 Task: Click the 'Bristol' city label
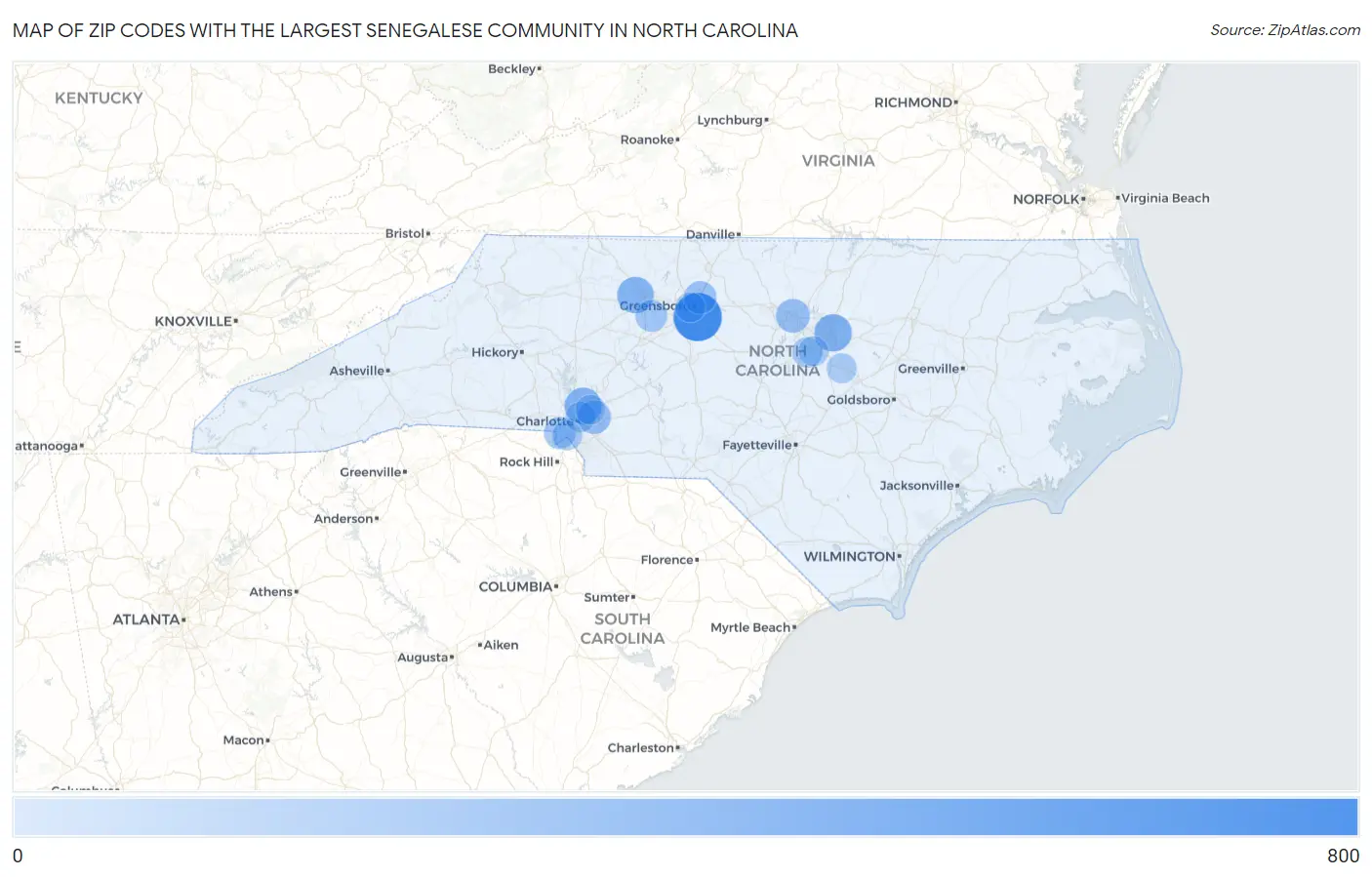pyautogui.click(x=405, y=234)
